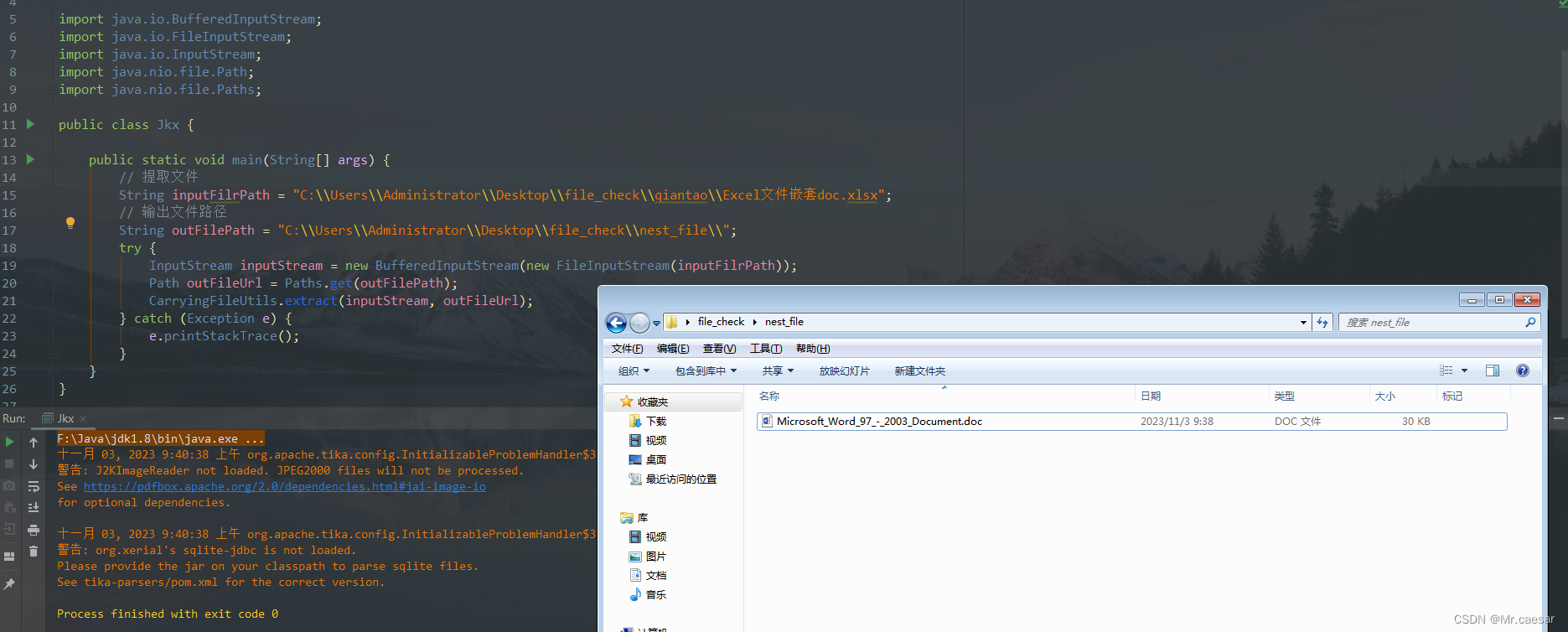Toggle the preview pane icon
Image resolution: width=1568 pixels, height=632 pixels.
tap(1493, 370)
